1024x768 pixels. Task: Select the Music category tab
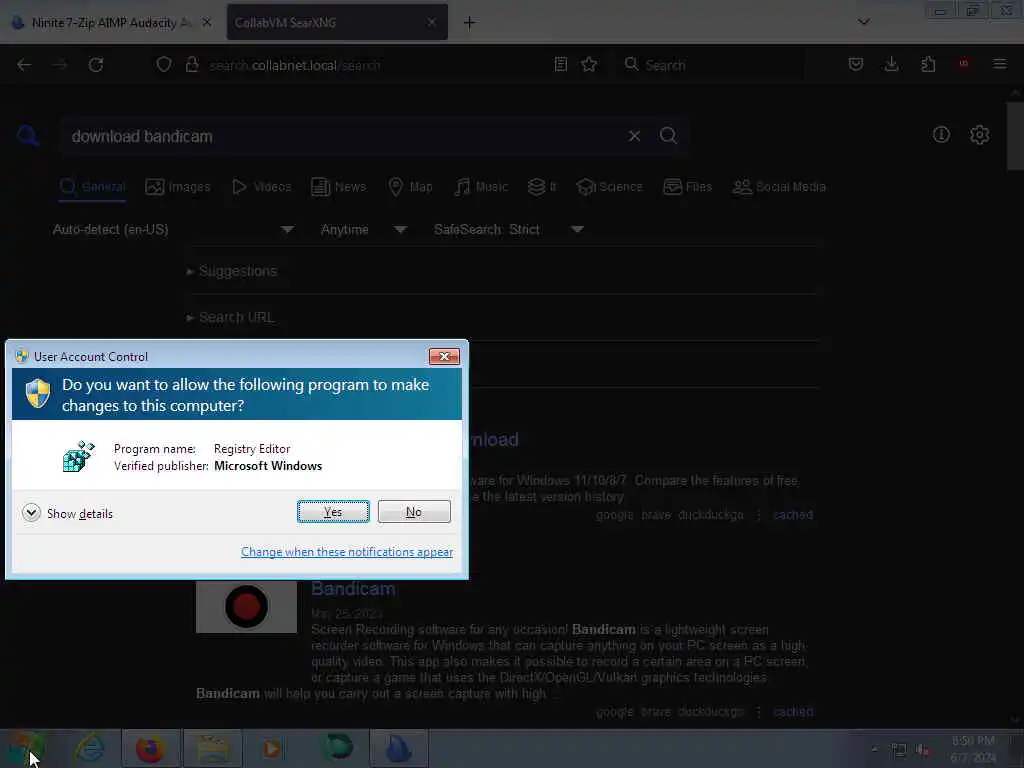pos(481,187)
